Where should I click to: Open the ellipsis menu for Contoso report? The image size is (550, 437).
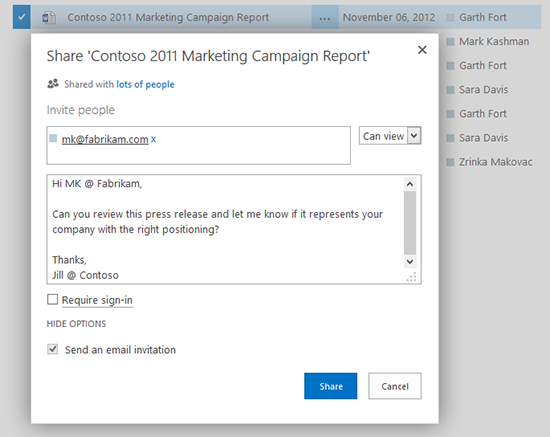click(325, 17)
